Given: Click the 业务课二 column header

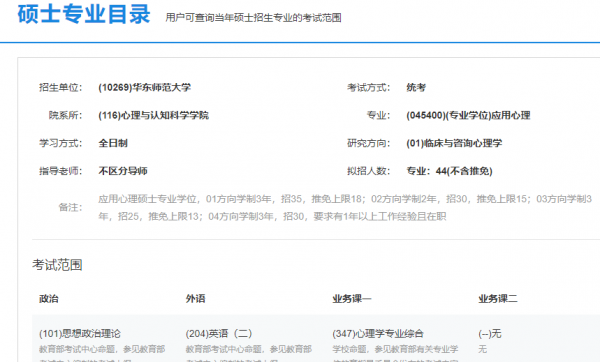Looking at the screenshot, I should (x=498, y=299).
